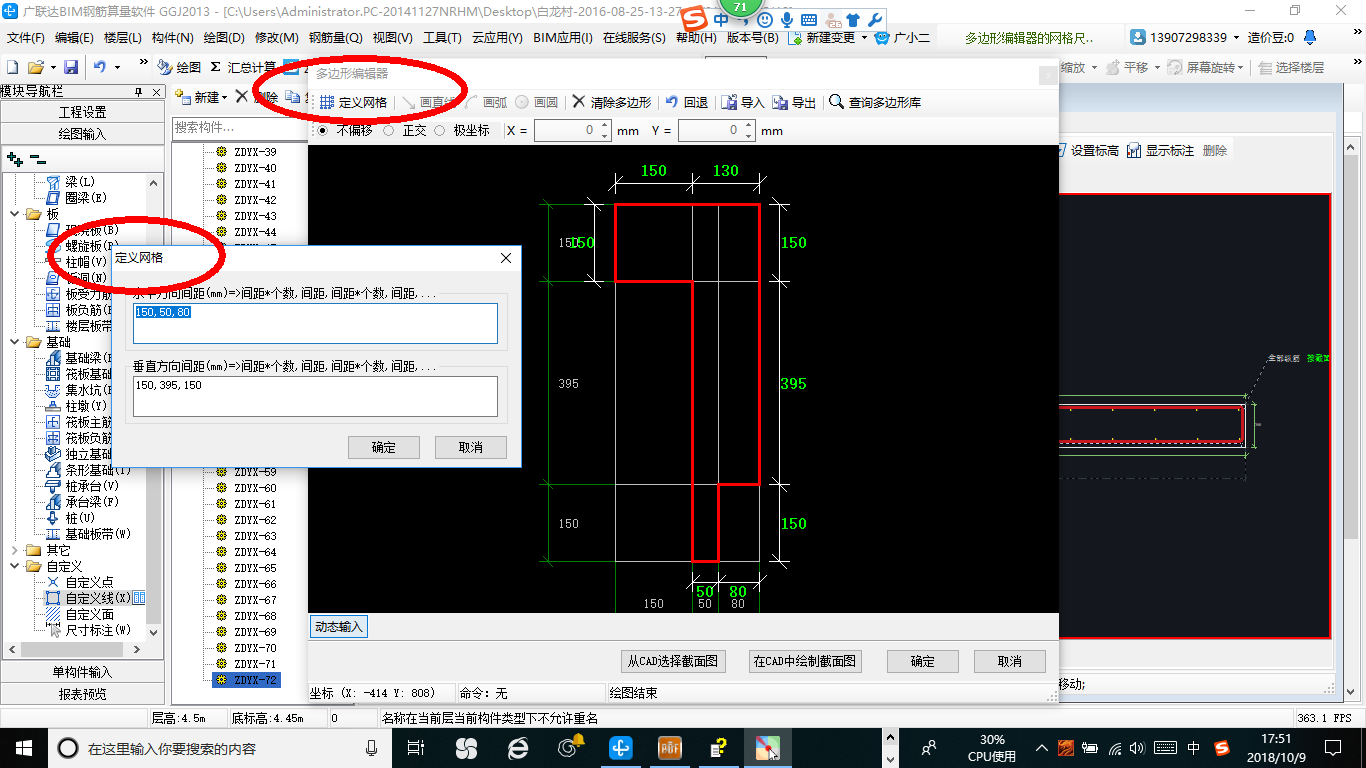Increase X offset value with up stepper
The width and height of the screenshot is (1366, 768).
tap(604, 126)
